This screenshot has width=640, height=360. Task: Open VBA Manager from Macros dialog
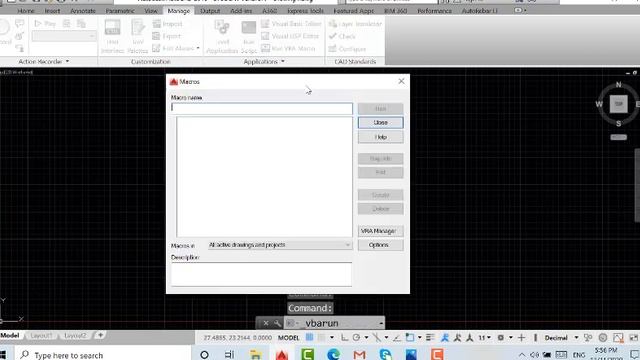point(380,231)
